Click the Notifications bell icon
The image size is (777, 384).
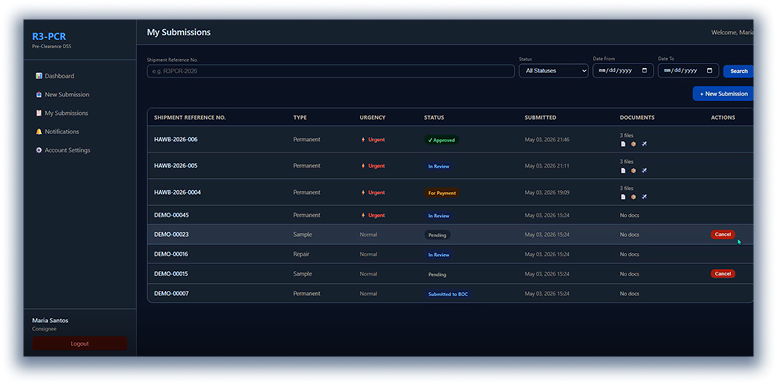pos(39,132)
